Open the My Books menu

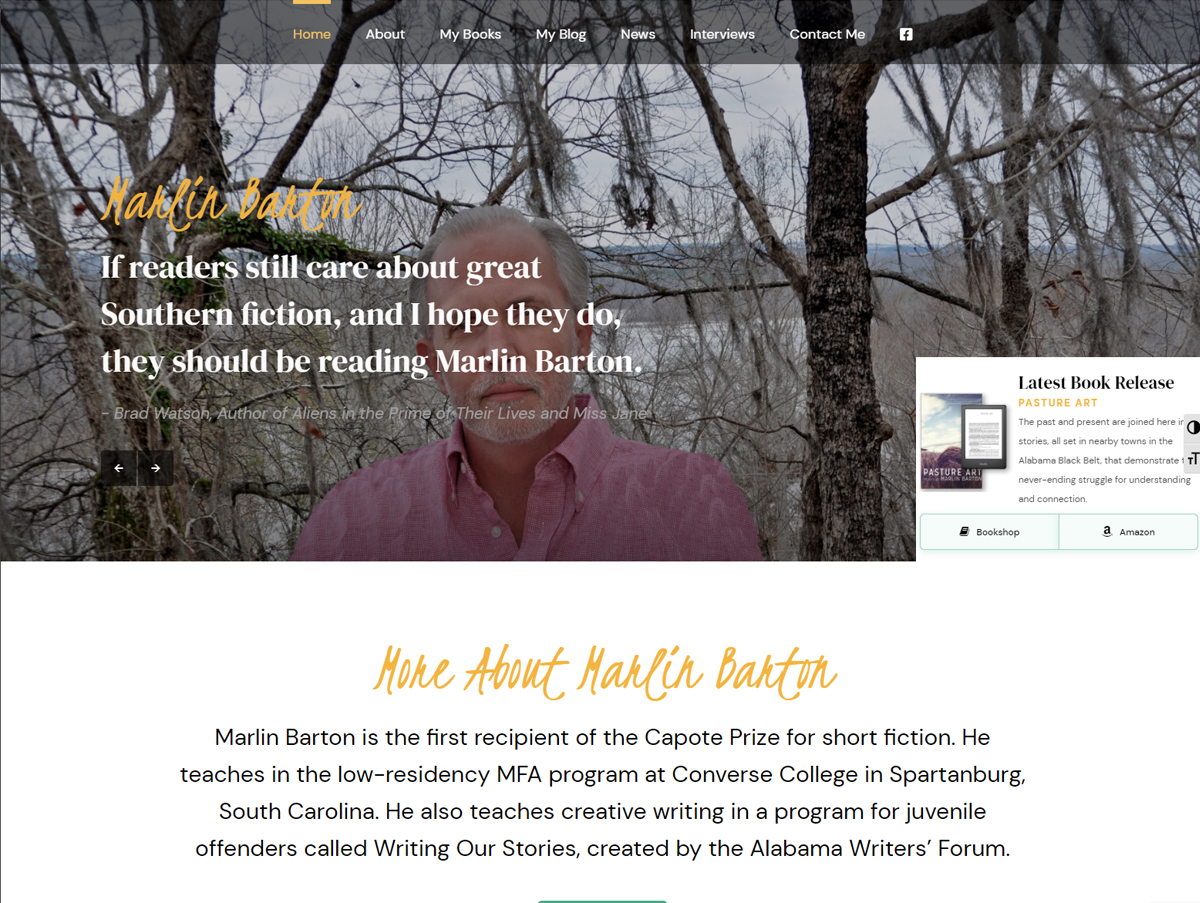(470, 34)
